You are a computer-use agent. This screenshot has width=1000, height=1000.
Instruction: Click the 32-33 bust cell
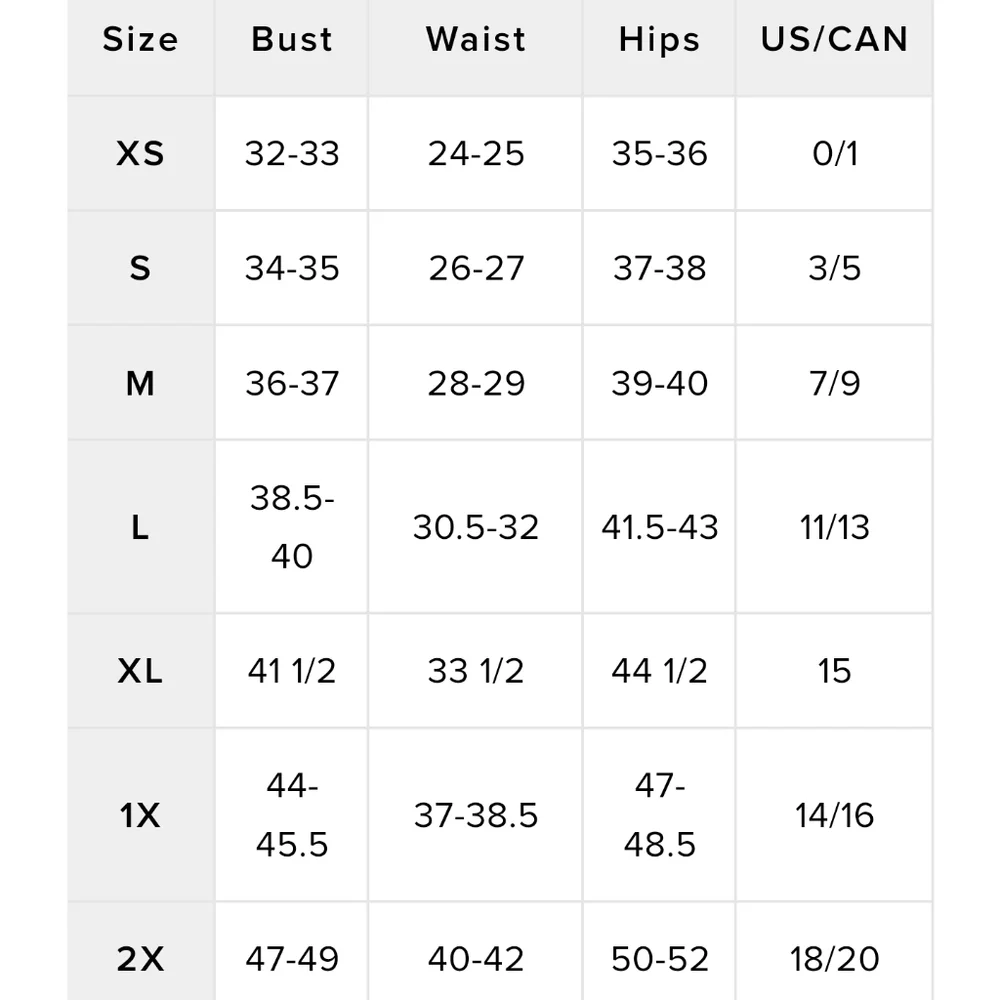point(292,154)
